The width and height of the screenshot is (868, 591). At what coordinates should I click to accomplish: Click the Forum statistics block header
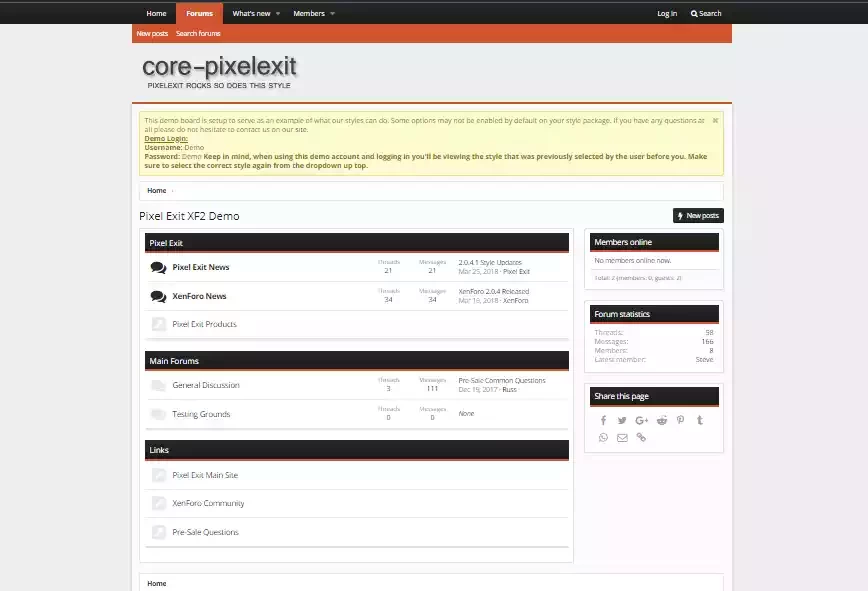(x=622, y=314)
